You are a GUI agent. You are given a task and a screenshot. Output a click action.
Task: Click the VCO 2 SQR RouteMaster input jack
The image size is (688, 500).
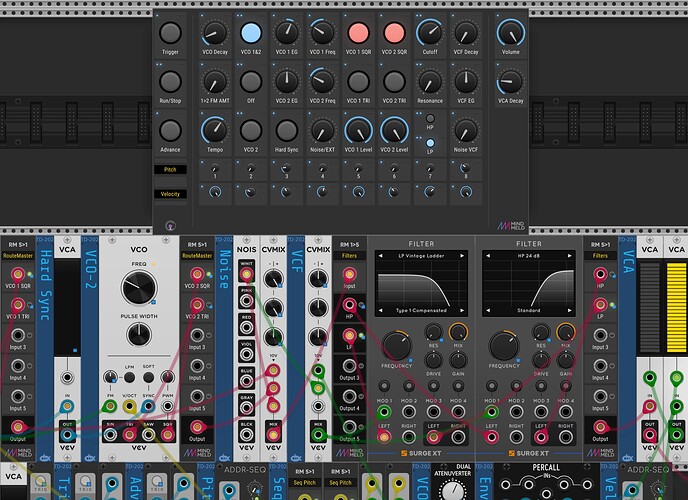pyautogui.click(x=197, y=275)
